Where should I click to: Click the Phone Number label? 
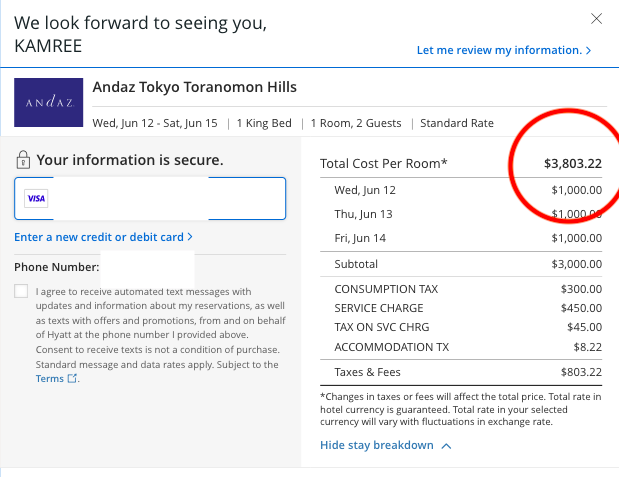56,267
